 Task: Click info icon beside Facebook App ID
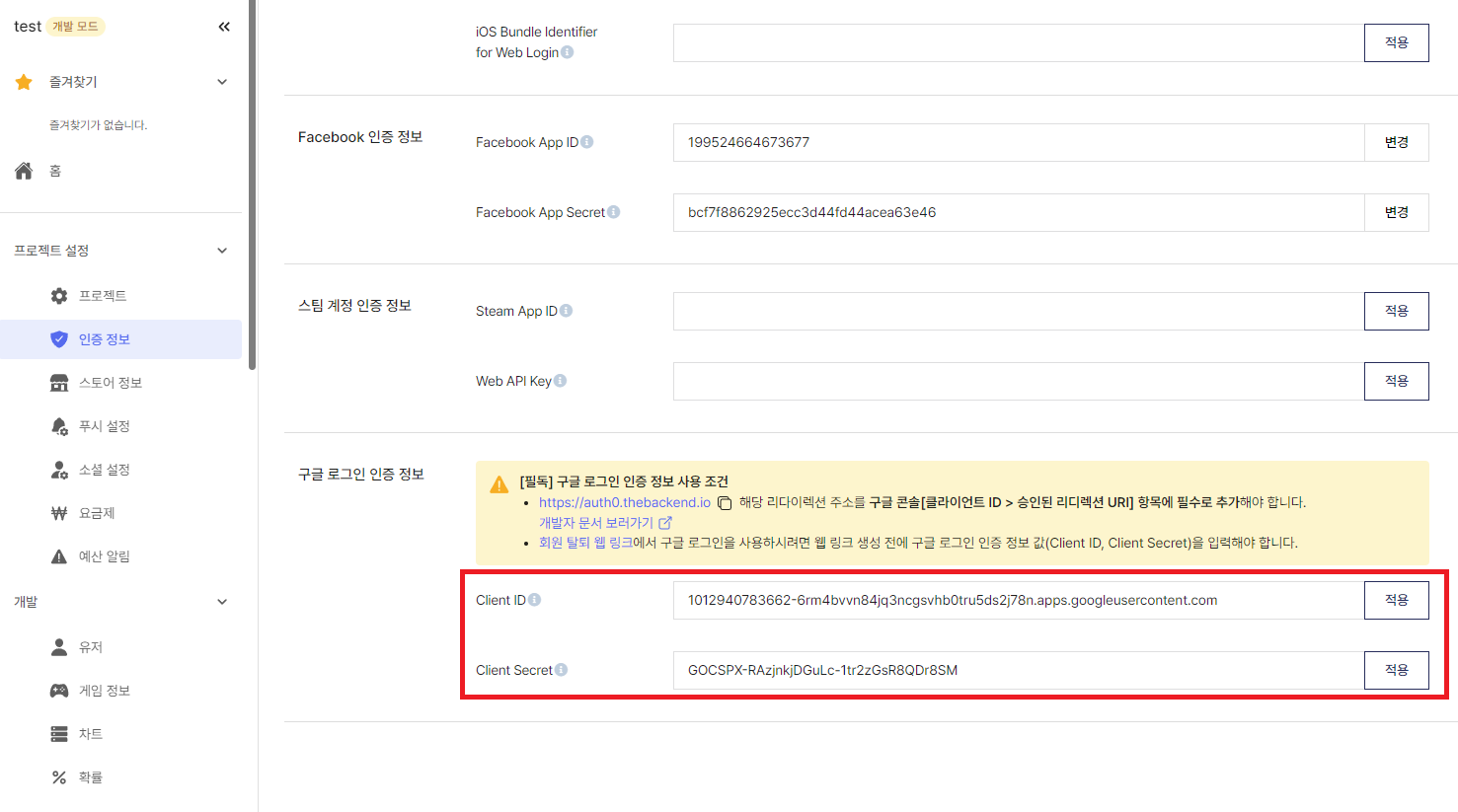pos(587,142)
